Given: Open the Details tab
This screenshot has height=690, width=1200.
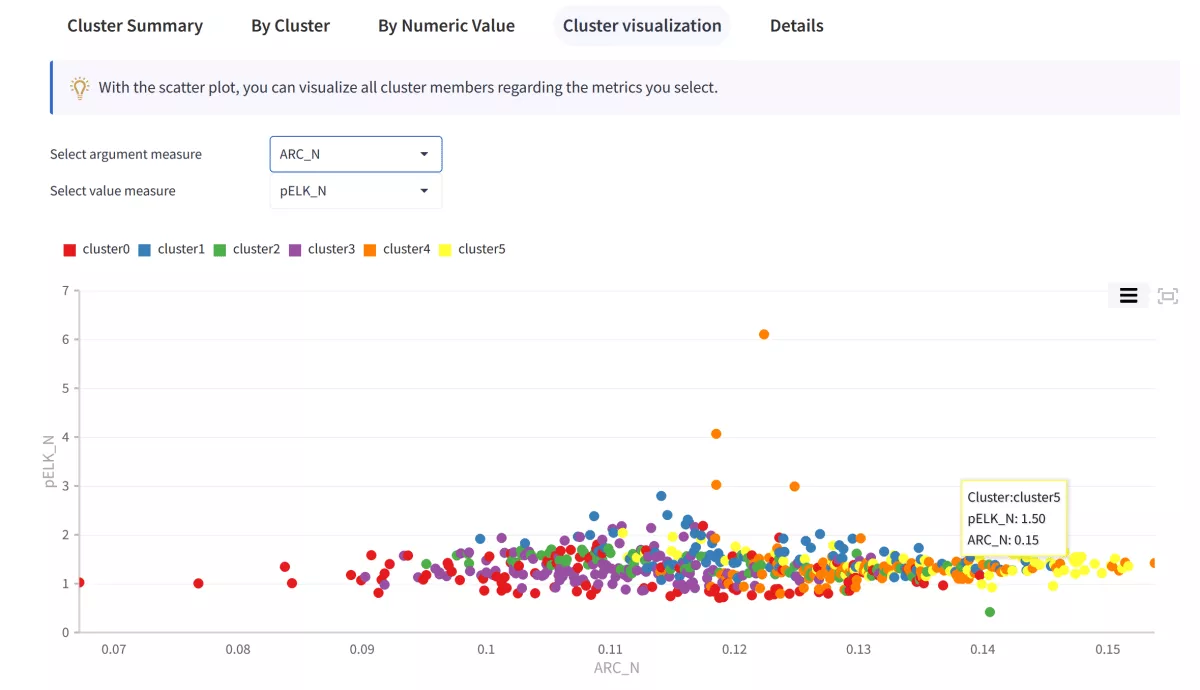Looking at the screenshot, I should (796, 25).
